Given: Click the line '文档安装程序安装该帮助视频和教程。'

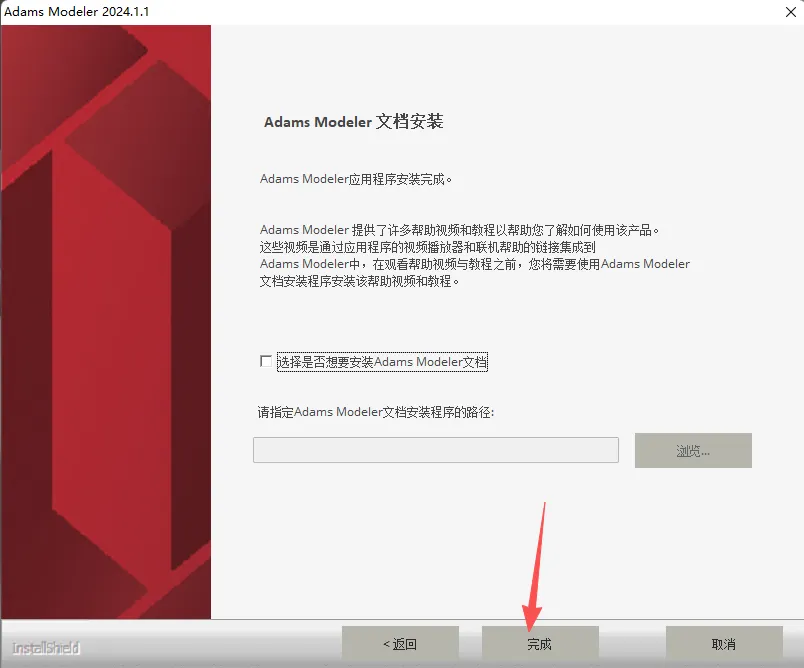Looking at the screenshot, I should (x=359, y=281).
